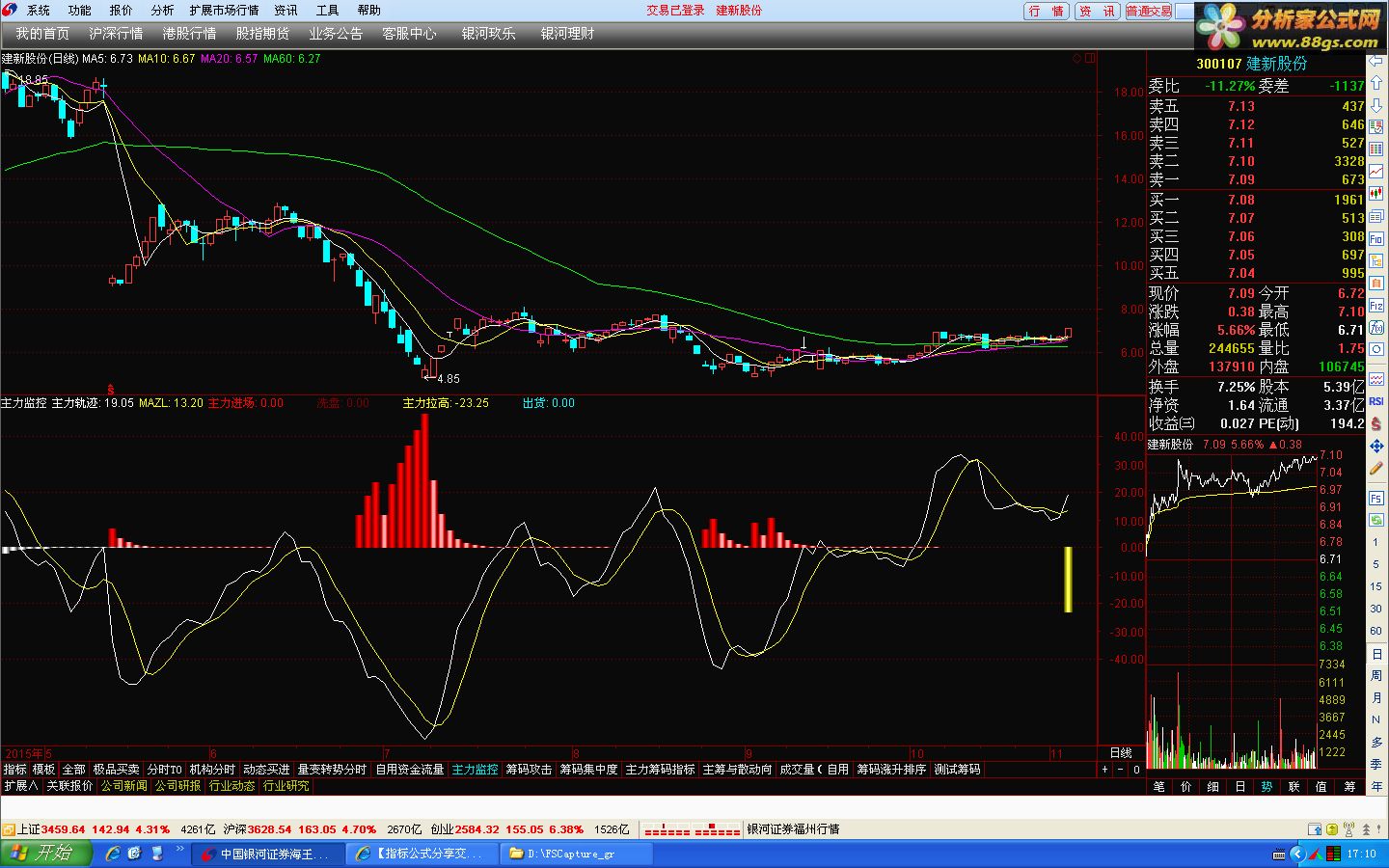Open the 帮助 menu
Screen dimensions: 1389x868
click(x=368, y=11)
